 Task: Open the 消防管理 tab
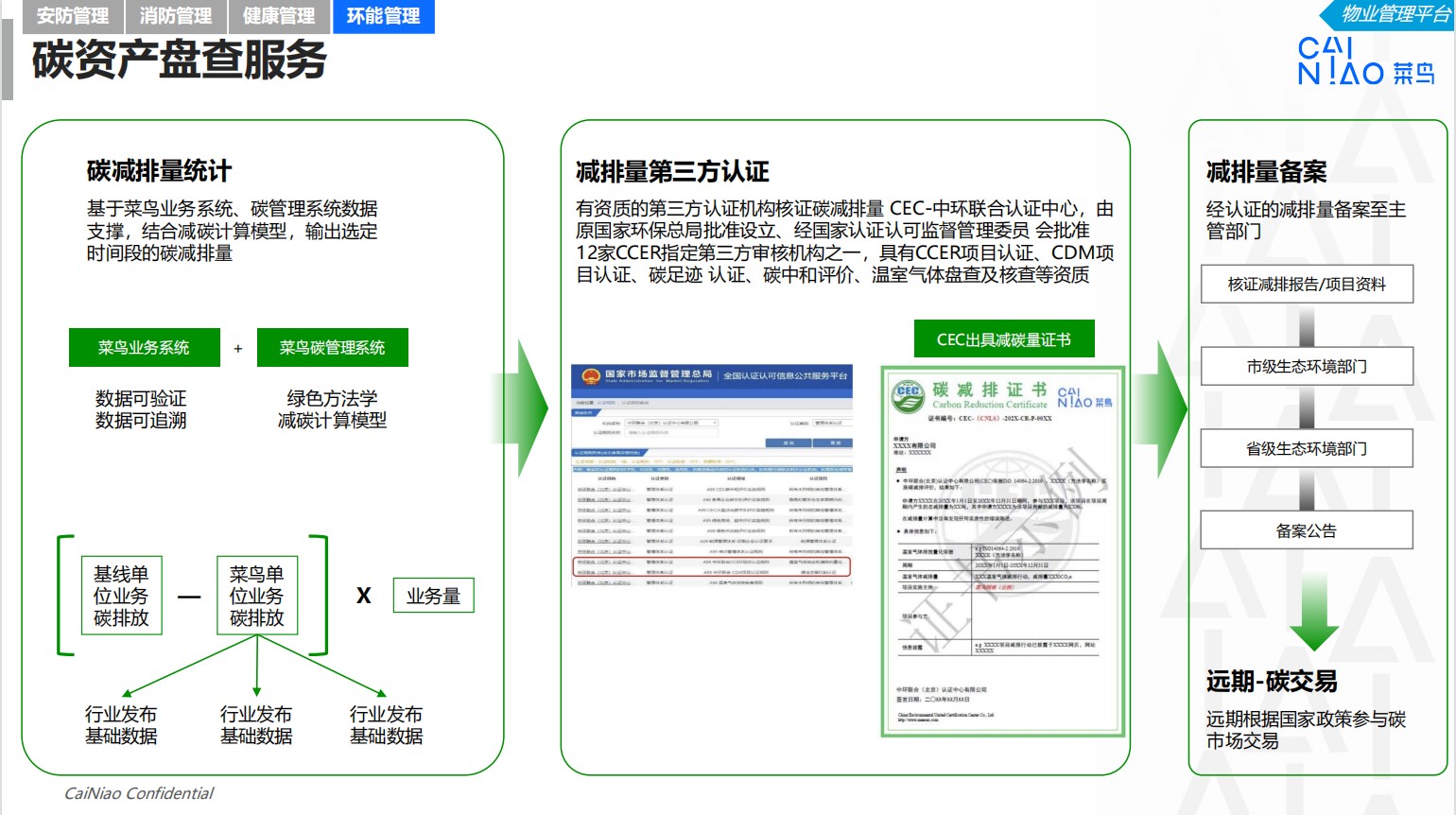(176, 16)
